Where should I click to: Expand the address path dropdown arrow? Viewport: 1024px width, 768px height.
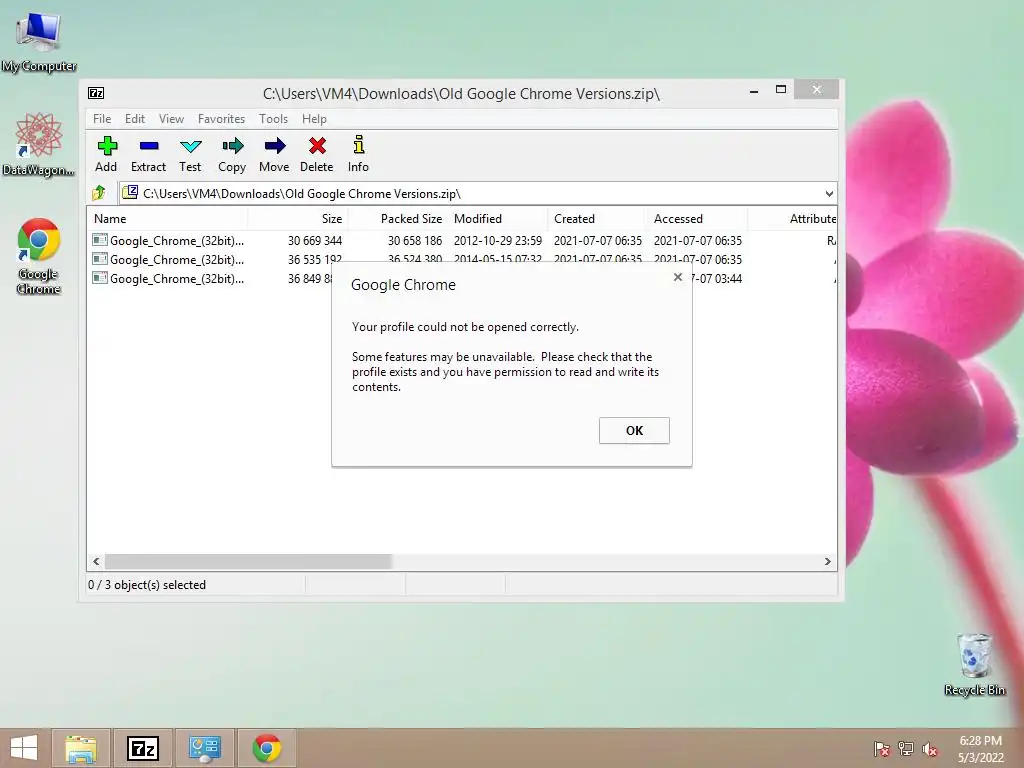coord(829,193)
